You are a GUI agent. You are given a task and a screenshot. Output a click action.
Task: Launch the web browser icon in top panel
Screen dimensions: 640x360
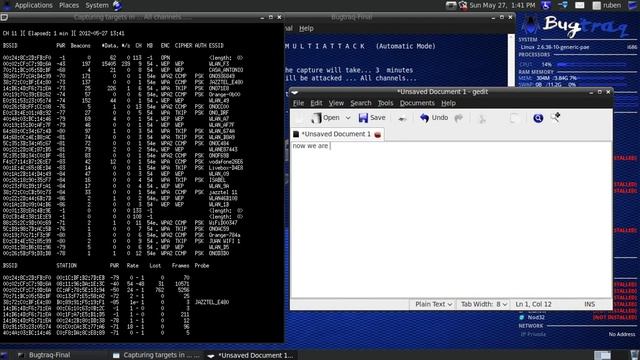point(118,5)
